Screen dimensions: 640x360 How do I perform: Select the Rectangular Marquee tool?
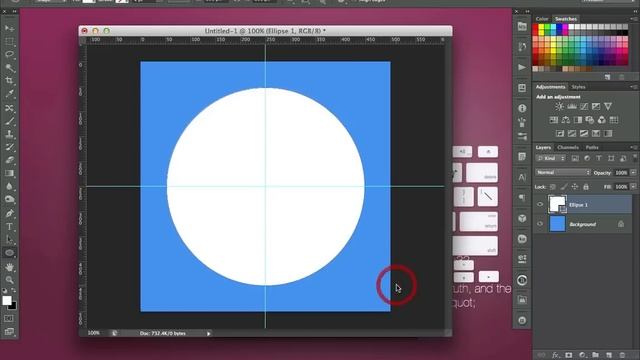pyautogui.click(x=9, y=41)
